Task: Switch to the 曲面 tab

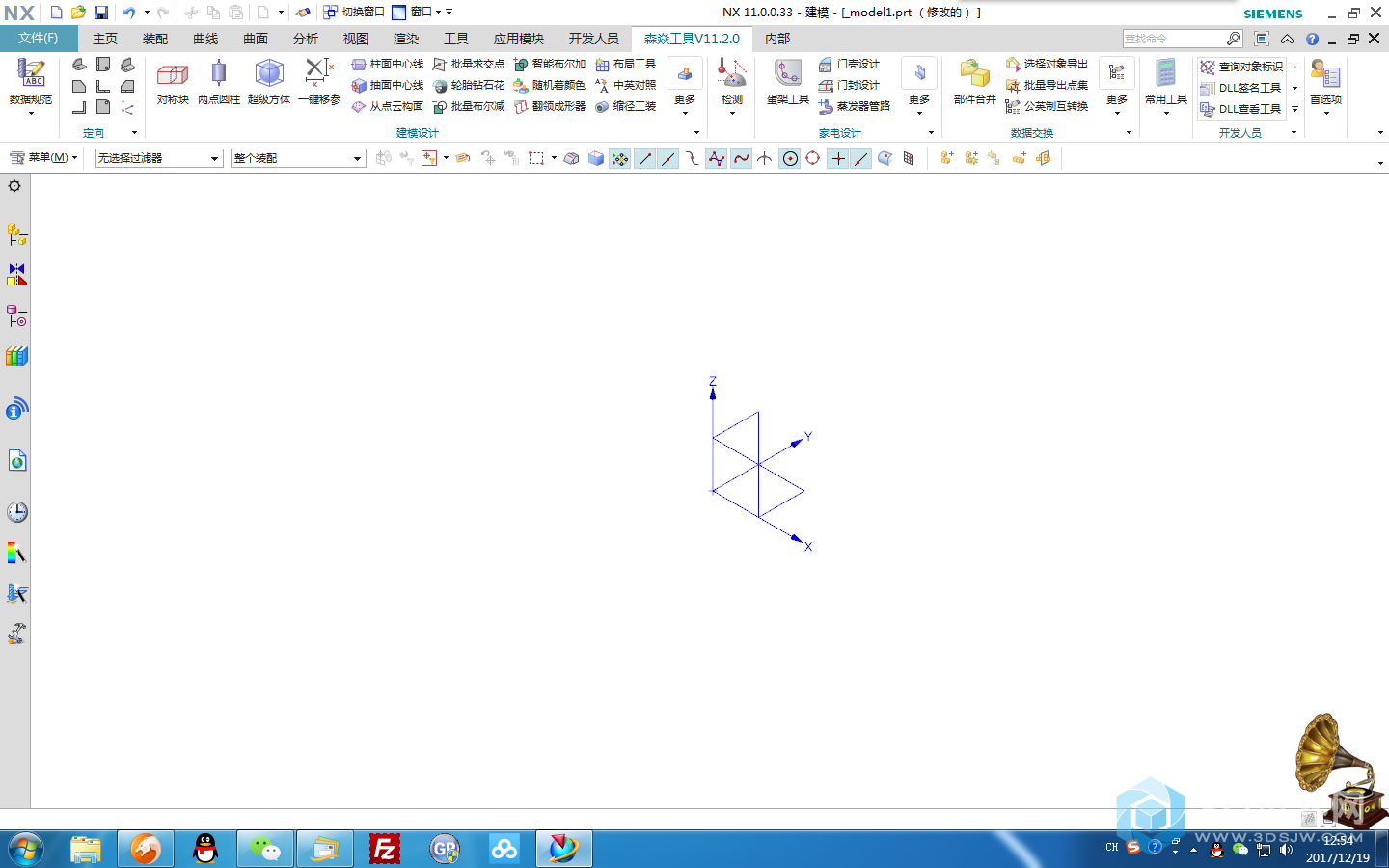Action: pyautogui.click(x=256, y=39)
